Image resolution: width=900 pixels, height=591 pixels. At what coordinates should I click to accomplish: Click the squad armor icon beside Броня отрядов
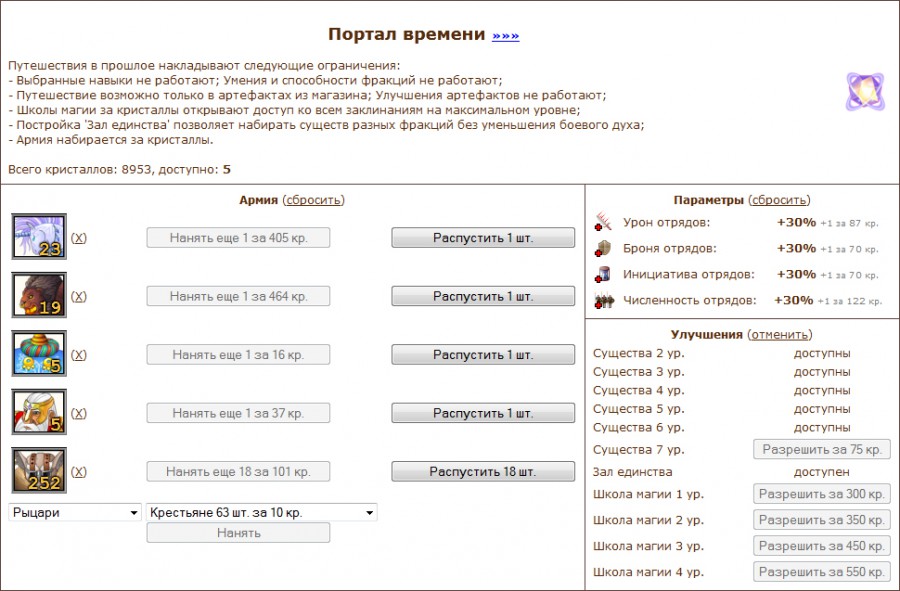603,248
